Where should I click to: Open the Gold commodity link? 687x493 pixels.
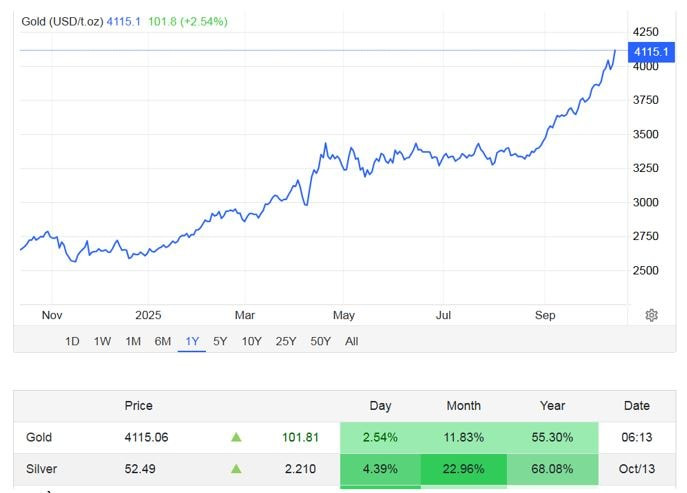[x=39, y=437]
